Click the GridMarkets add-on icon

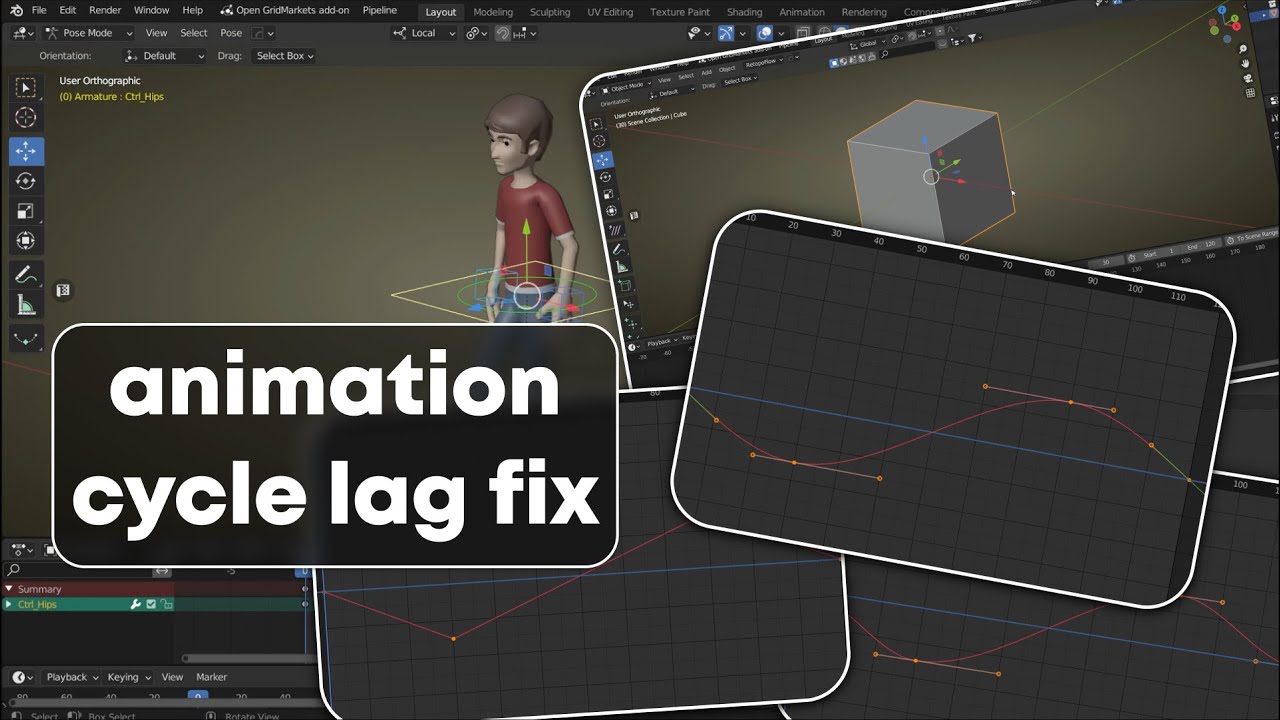click(227, 10)
